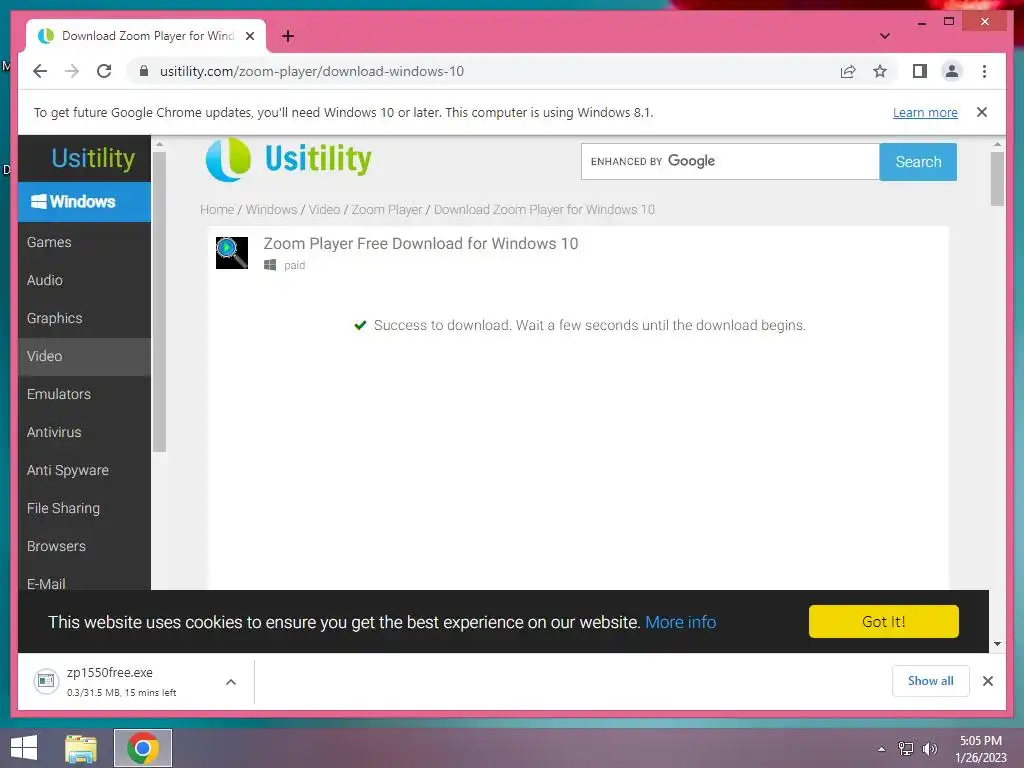
Task: Open the volume tray icon
Action: (x=929, y=749)
